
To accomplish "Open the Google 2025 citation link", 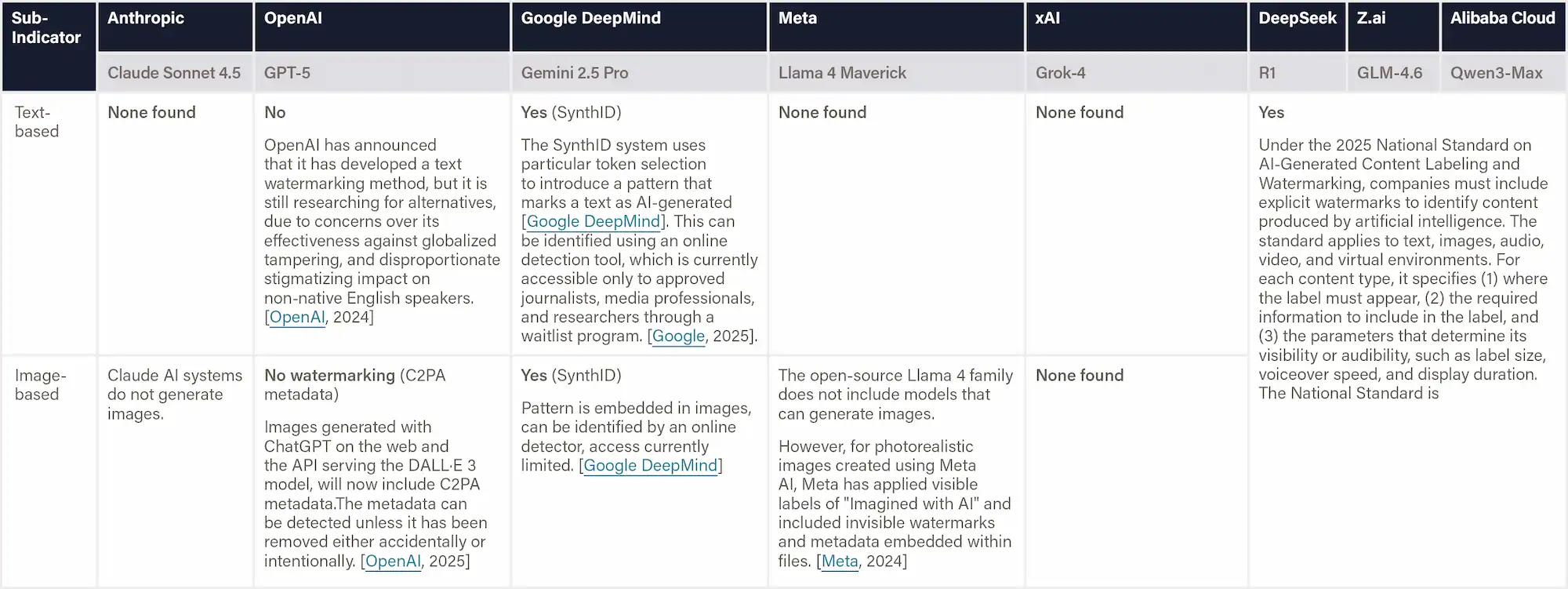I will click(x=678, y=336).
